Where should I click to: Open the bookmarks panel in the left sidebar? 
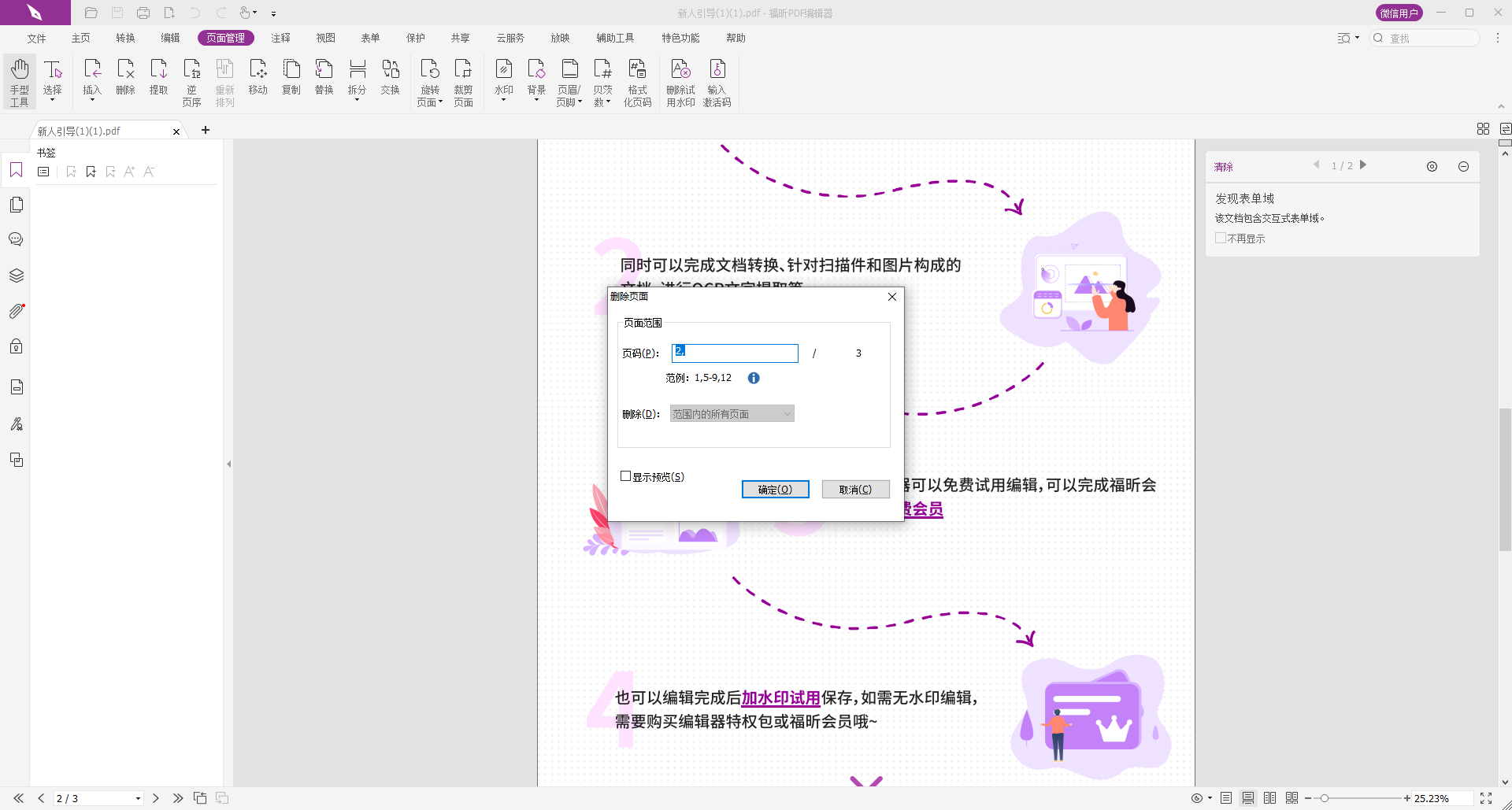[16, 170]
